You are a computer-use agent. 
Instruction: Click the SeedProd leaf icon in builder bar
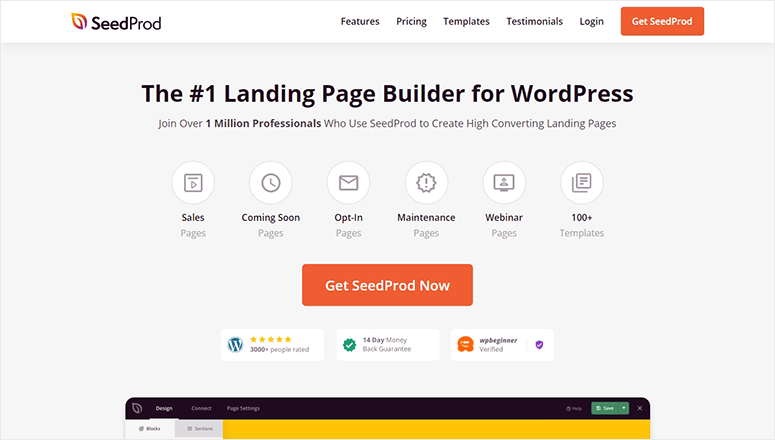[137, 408]
